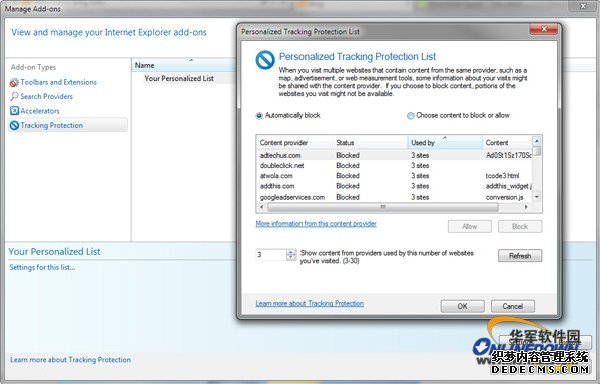
Task: Click the Search Providers magnifier icon
Action: pos(14,96)
